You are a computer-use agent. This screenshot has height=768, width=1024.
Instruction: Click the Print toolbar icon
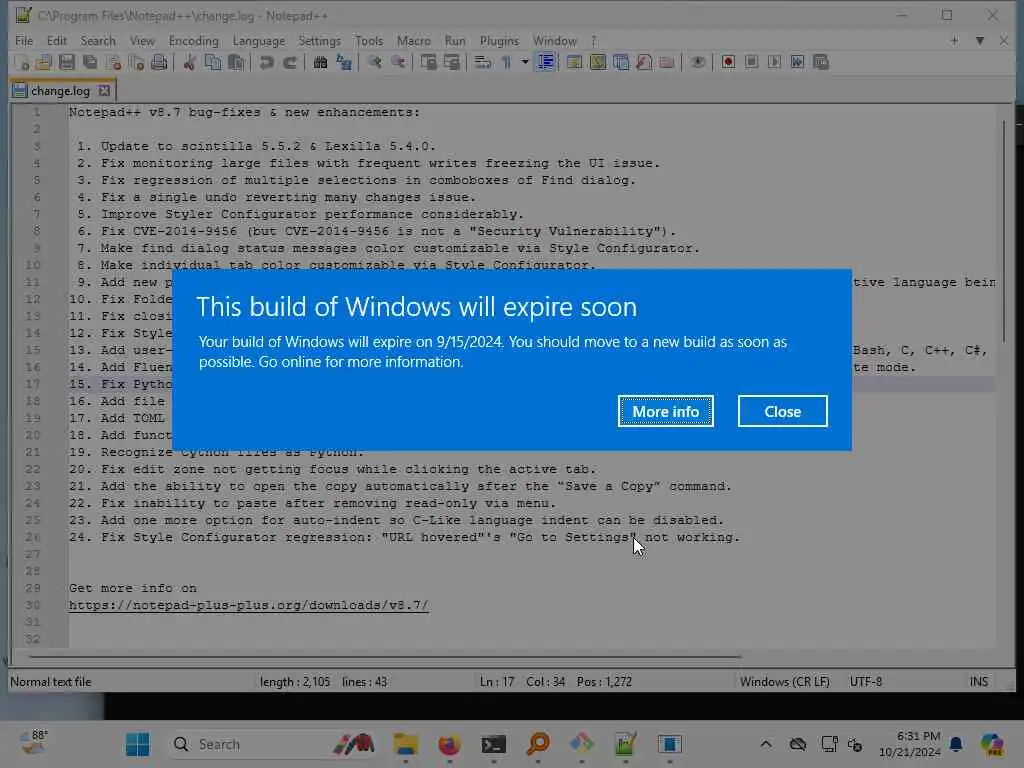(159, 63)
